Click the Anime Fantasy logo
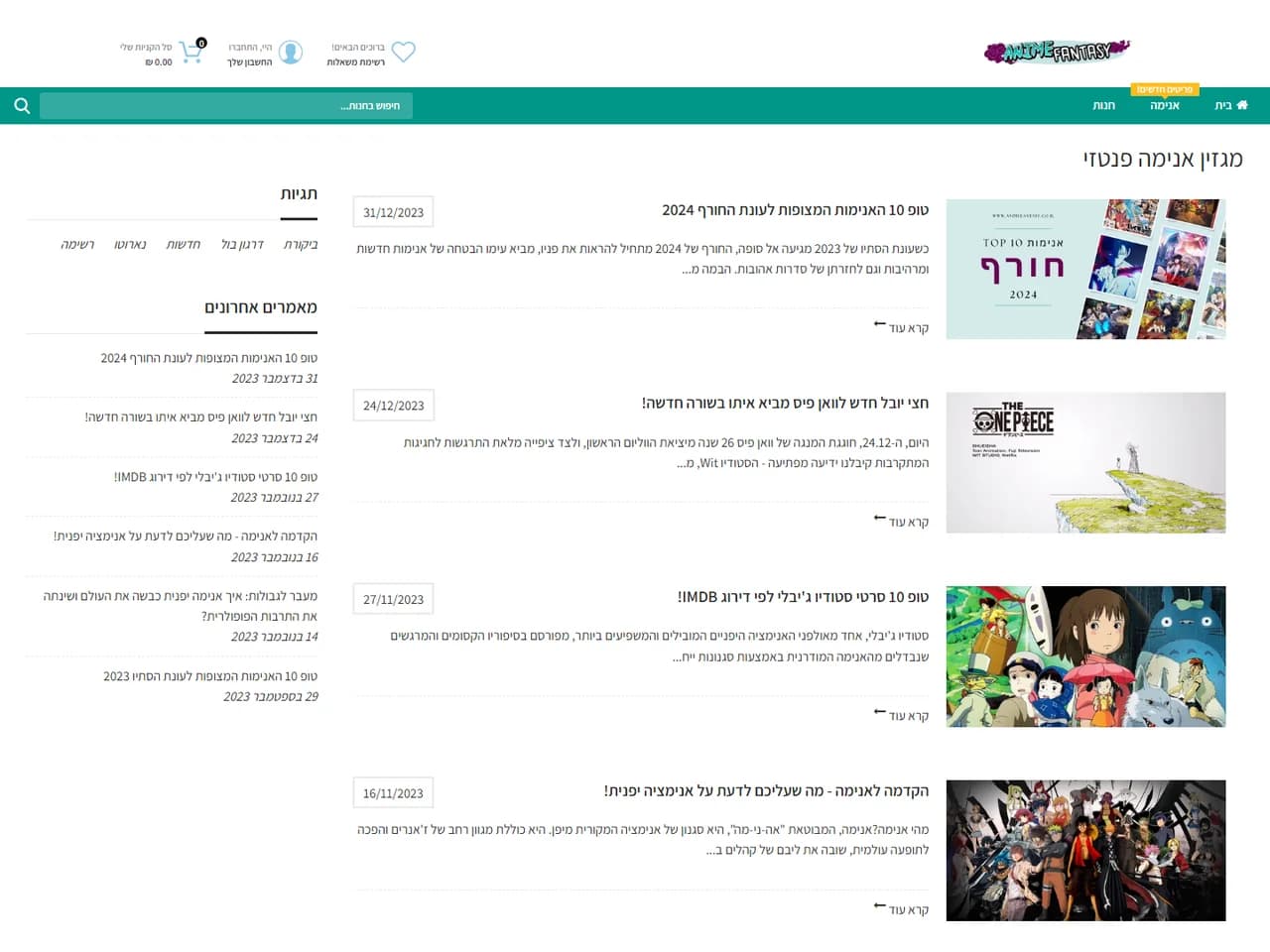The image size is (1270, 952). (1057, 51)
